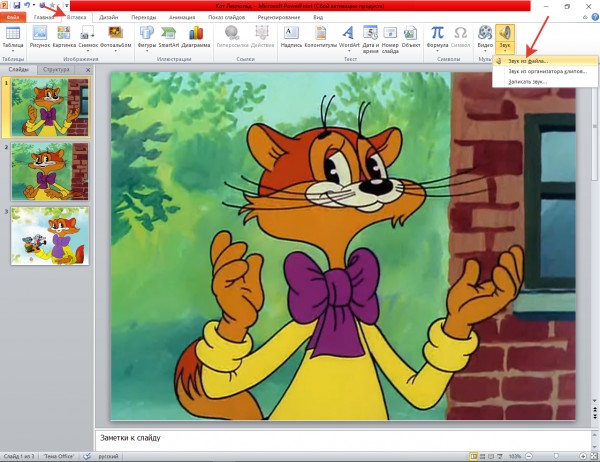
Task: Insert a SmartArt graphic
Action: coord(168,37)
